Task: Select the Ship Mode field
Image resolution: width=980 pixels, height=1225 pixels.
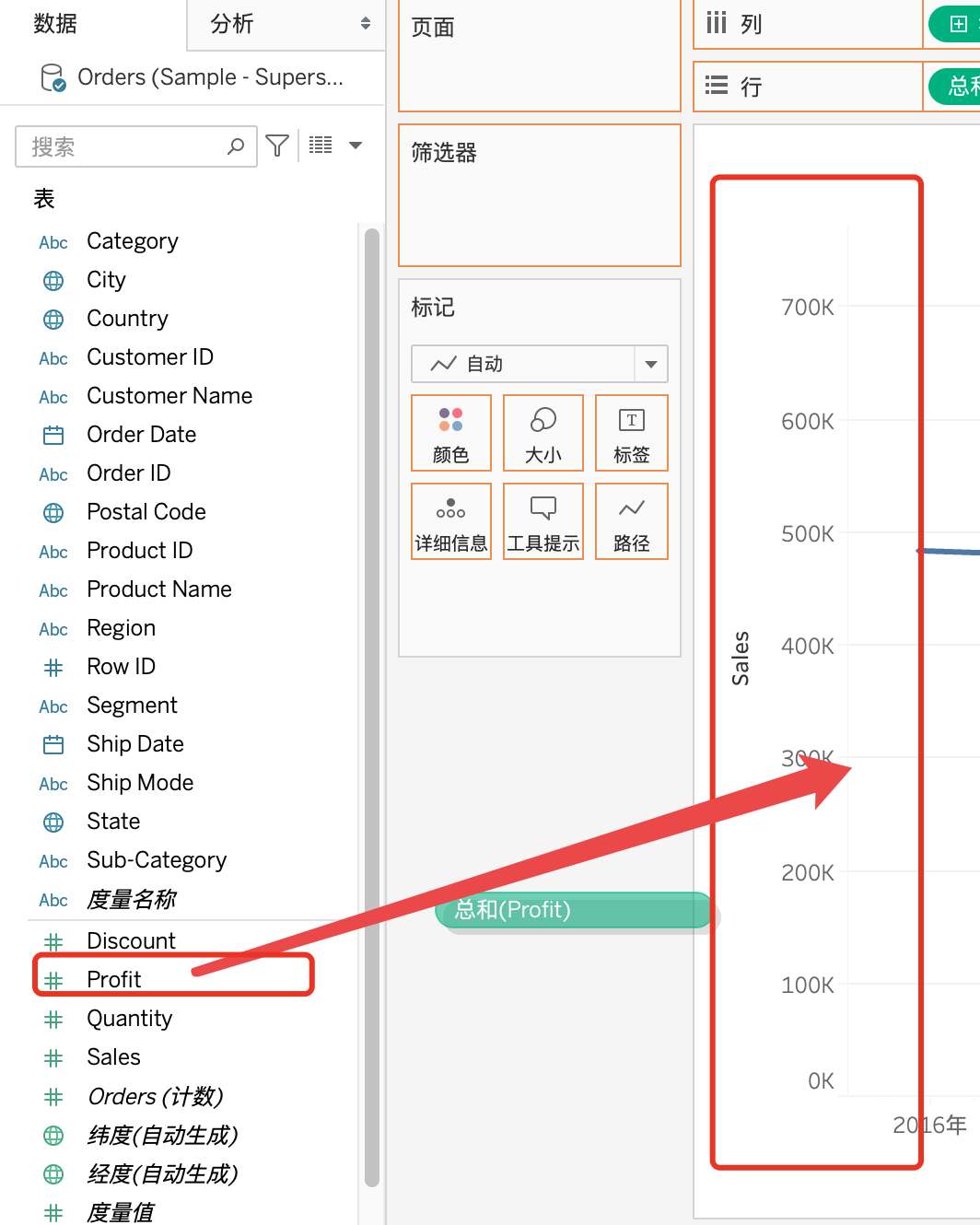Action: (140, 783)
